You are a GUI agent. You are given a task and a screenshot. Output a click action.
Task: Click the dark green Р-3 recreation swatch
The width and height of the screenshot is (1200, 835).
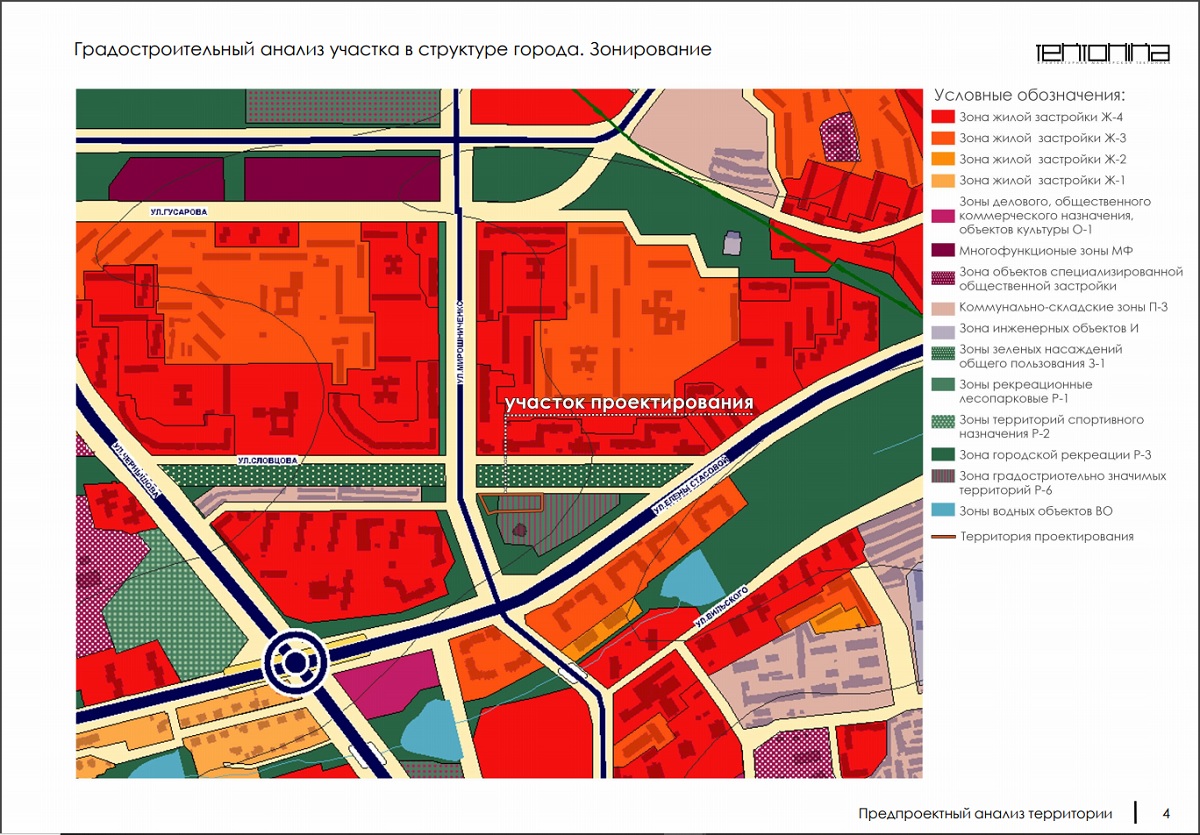point(943,455)
